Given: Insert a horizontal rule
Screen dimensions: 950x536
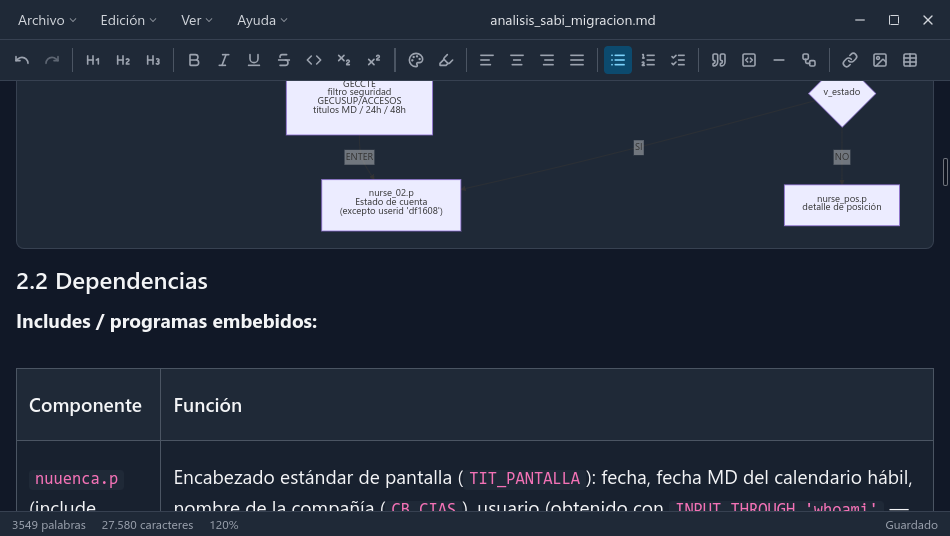Looking at the screenshot, I should point(779,60).
